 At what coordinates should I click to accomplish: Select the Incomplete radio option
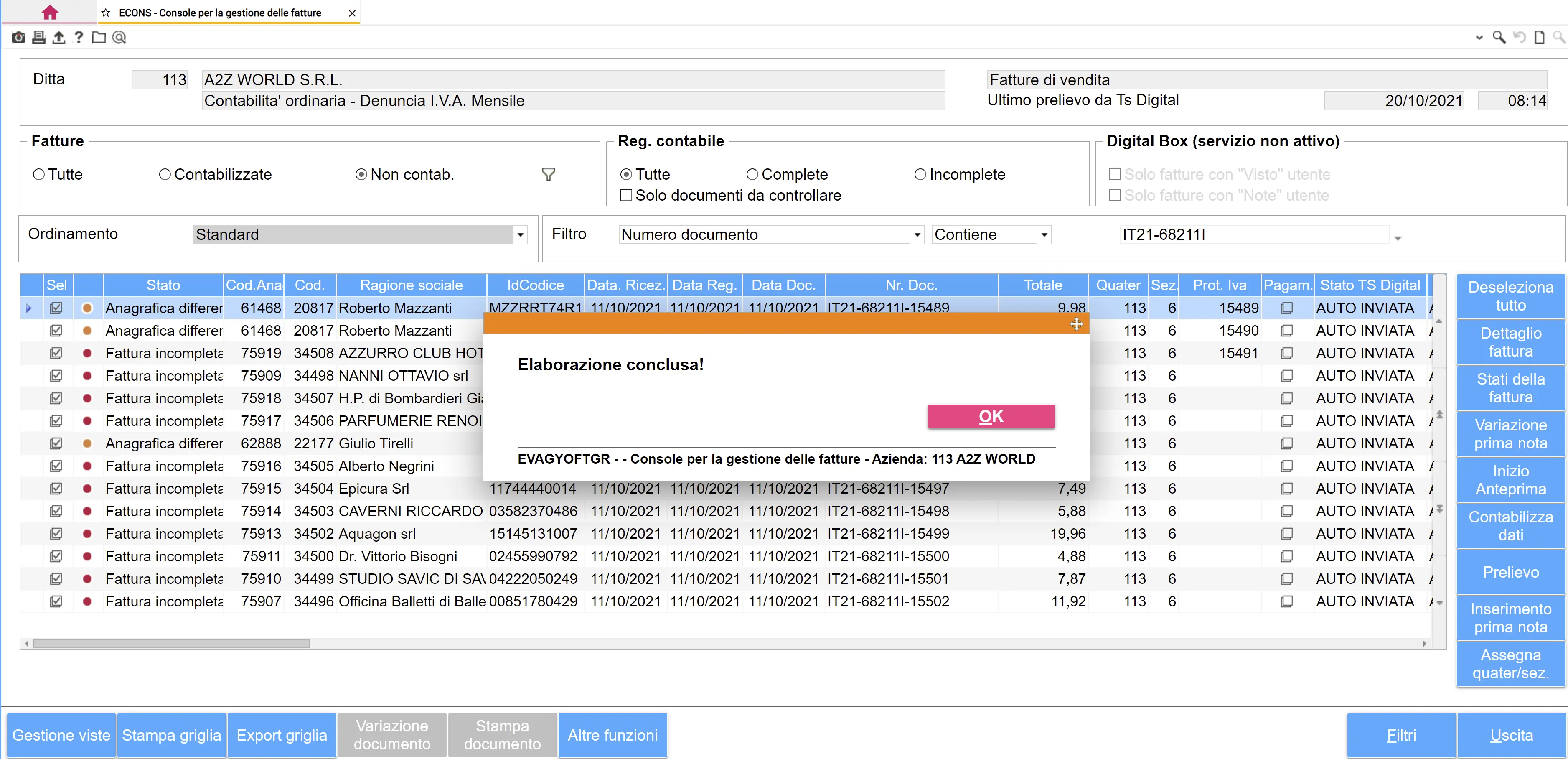[x=920, y=175]
